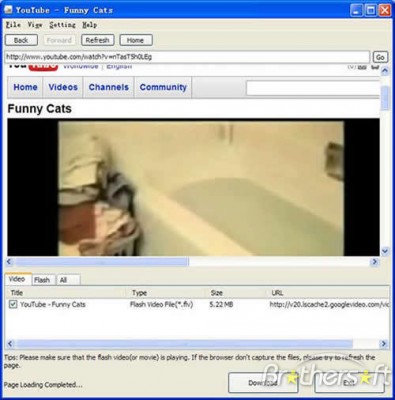The width and height of the screenshot is (395, 400).
Task: Click the Download button
Action: click(263, 383)
